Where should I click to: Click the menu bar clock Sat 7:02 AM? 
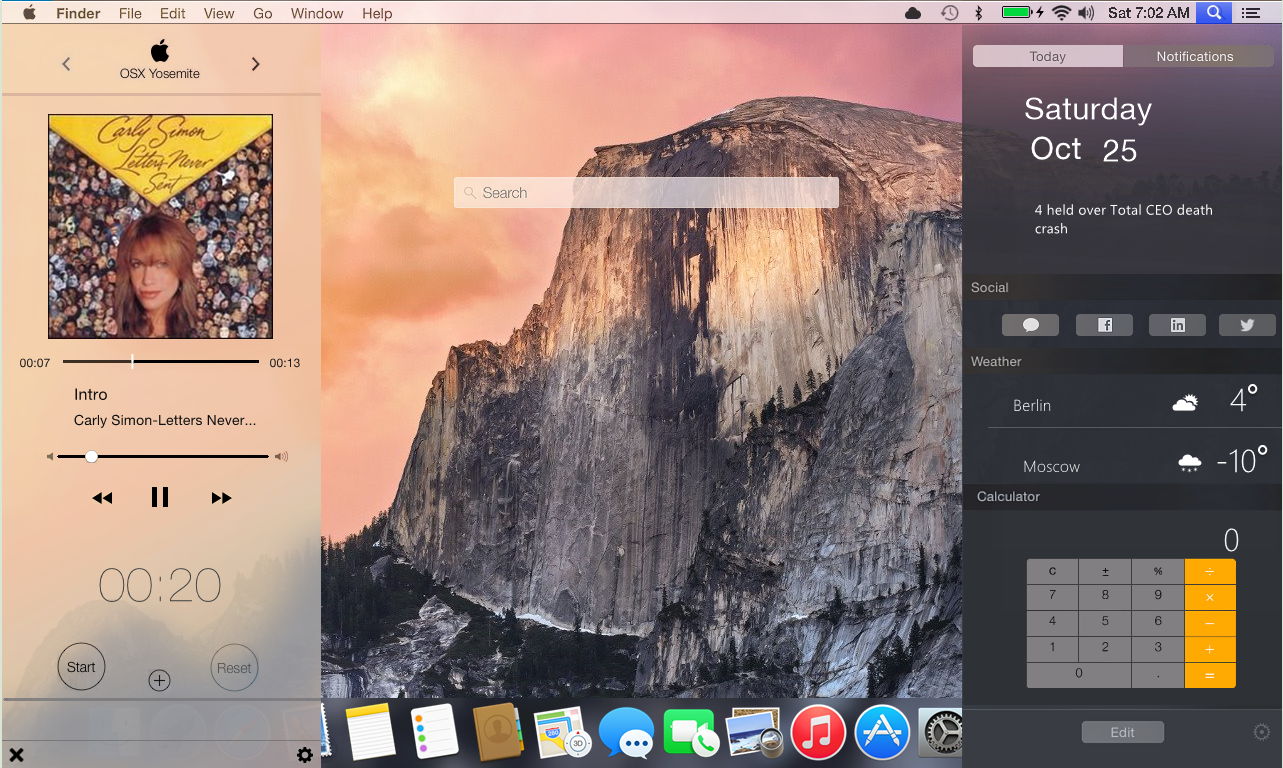point(1149,13)
